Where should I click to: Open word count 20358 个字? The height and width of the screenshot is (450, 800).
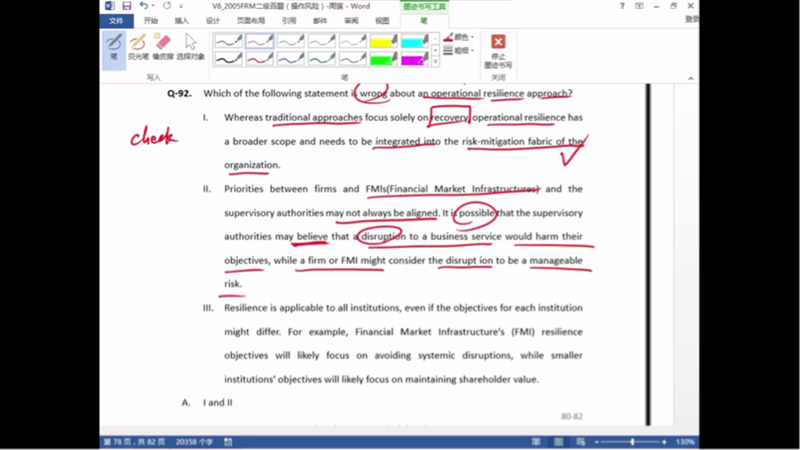(x=194, y=442)
